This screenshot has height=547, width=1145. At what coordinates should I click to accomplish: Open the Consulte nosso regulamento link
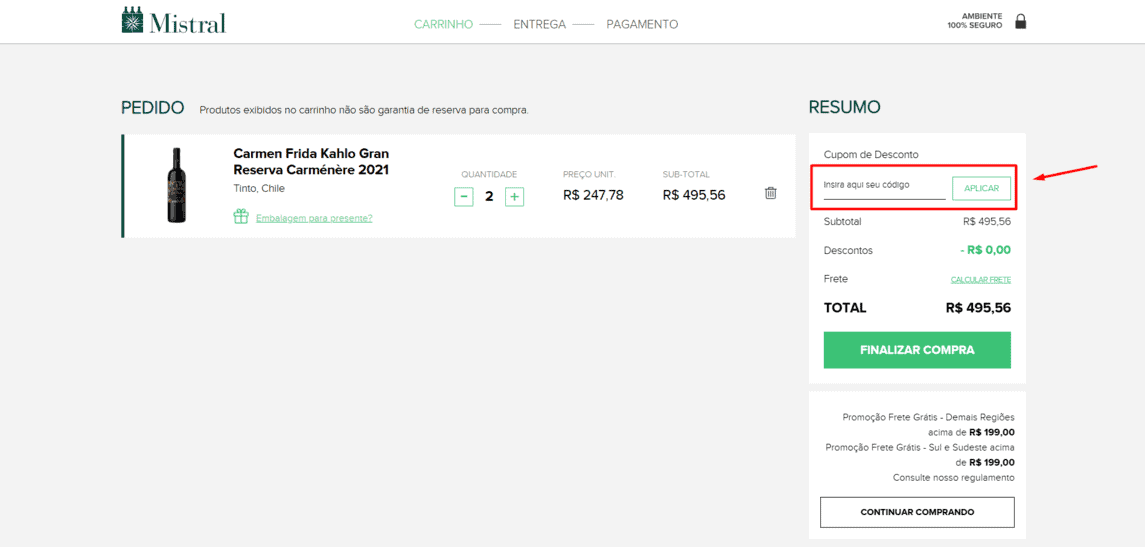pyautogui.click(x=954, y=478)
